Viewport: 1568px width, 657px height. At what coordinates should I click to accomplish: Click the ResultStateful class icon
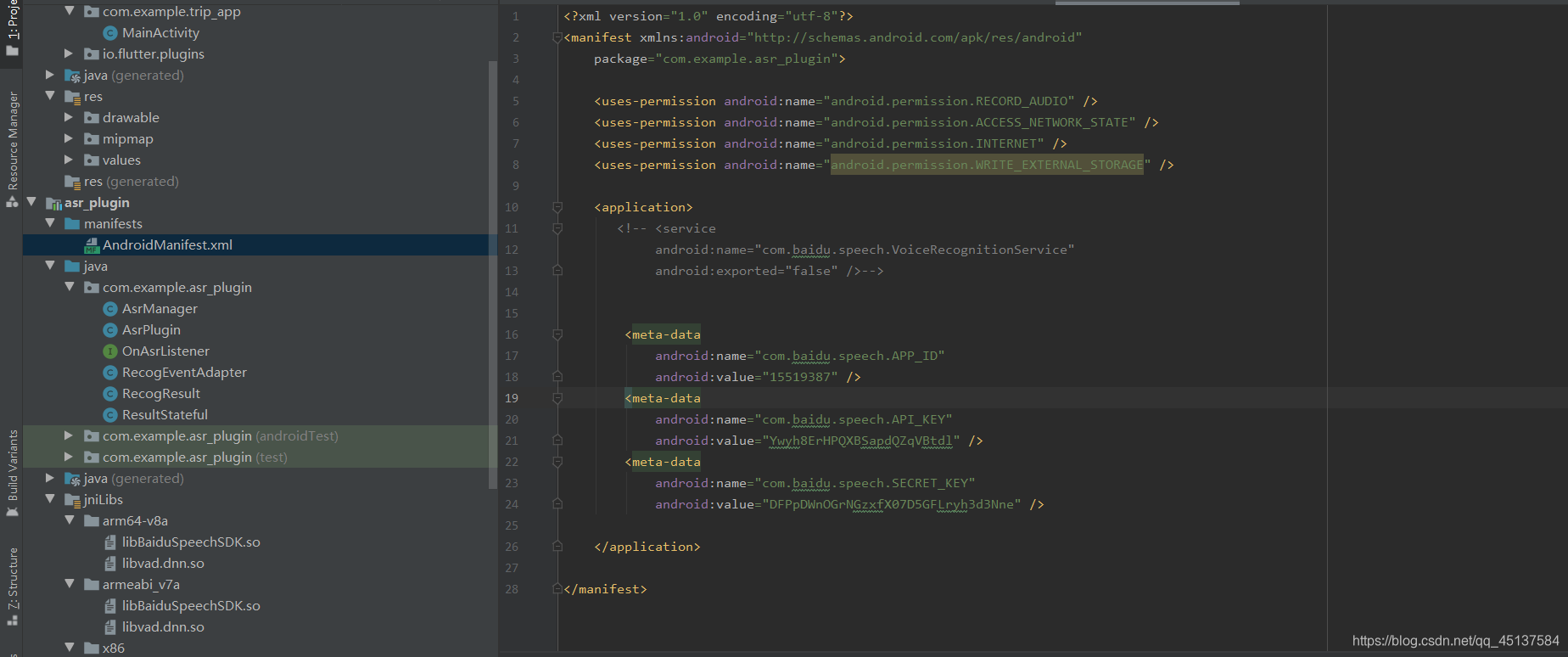click(x=109, y=415)
